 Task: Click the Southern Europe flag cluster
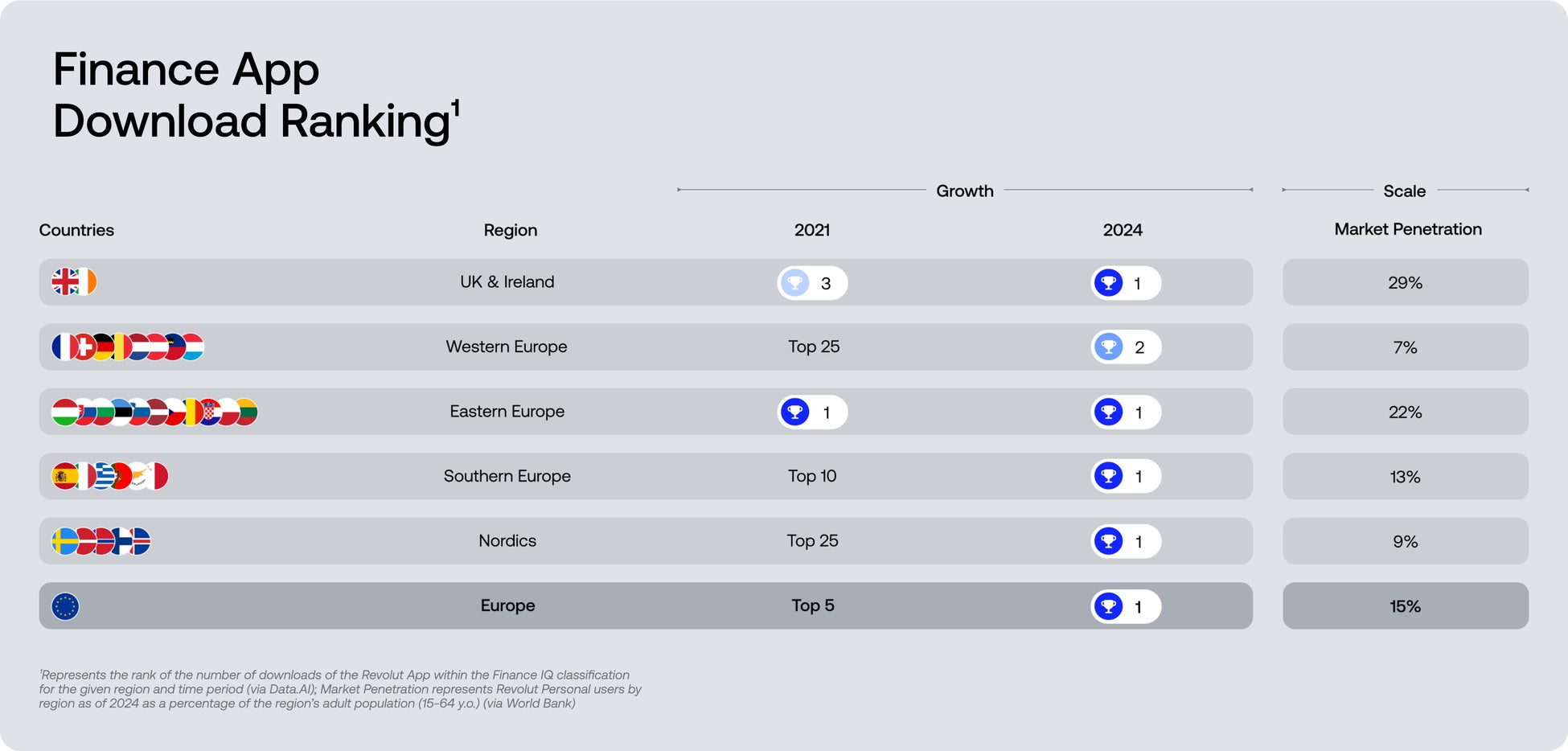coord(110,476)
